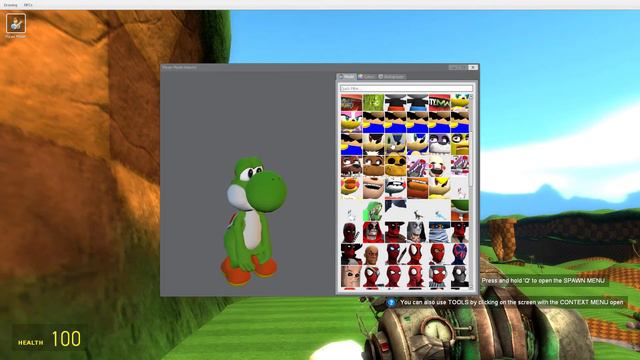The height and width of the screenshot is (360, 640).
Task: Close the Player Model window
Action: tap(473, 67)
